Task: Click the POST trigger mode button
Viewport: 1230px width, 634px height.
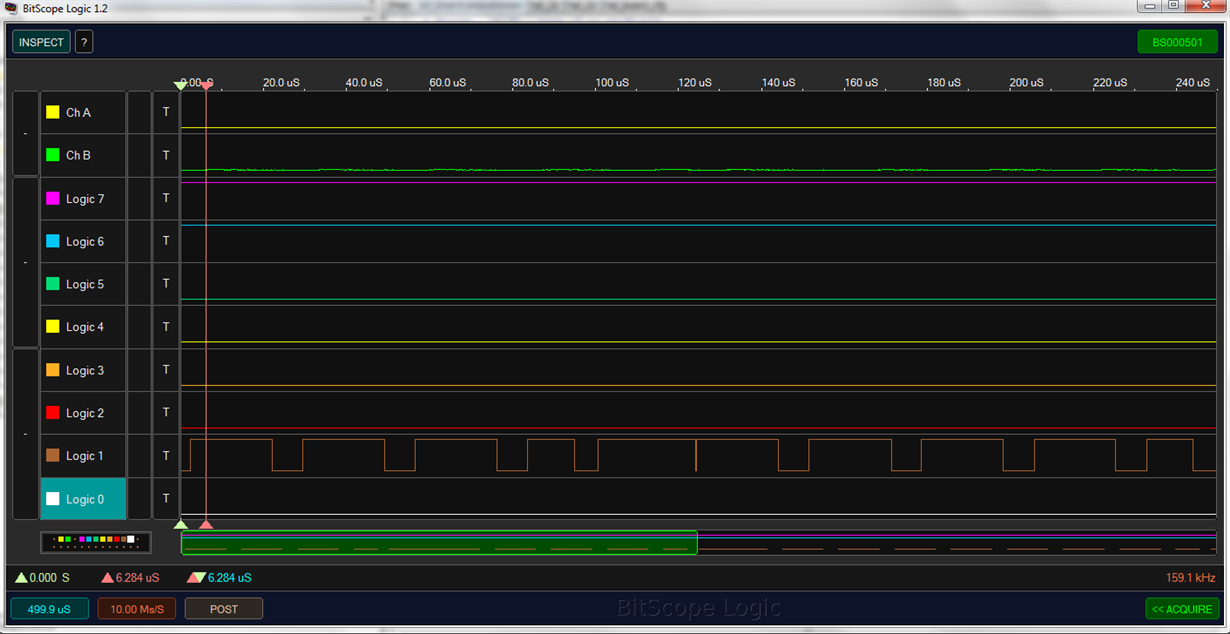Action: click(x=224, y=609)
